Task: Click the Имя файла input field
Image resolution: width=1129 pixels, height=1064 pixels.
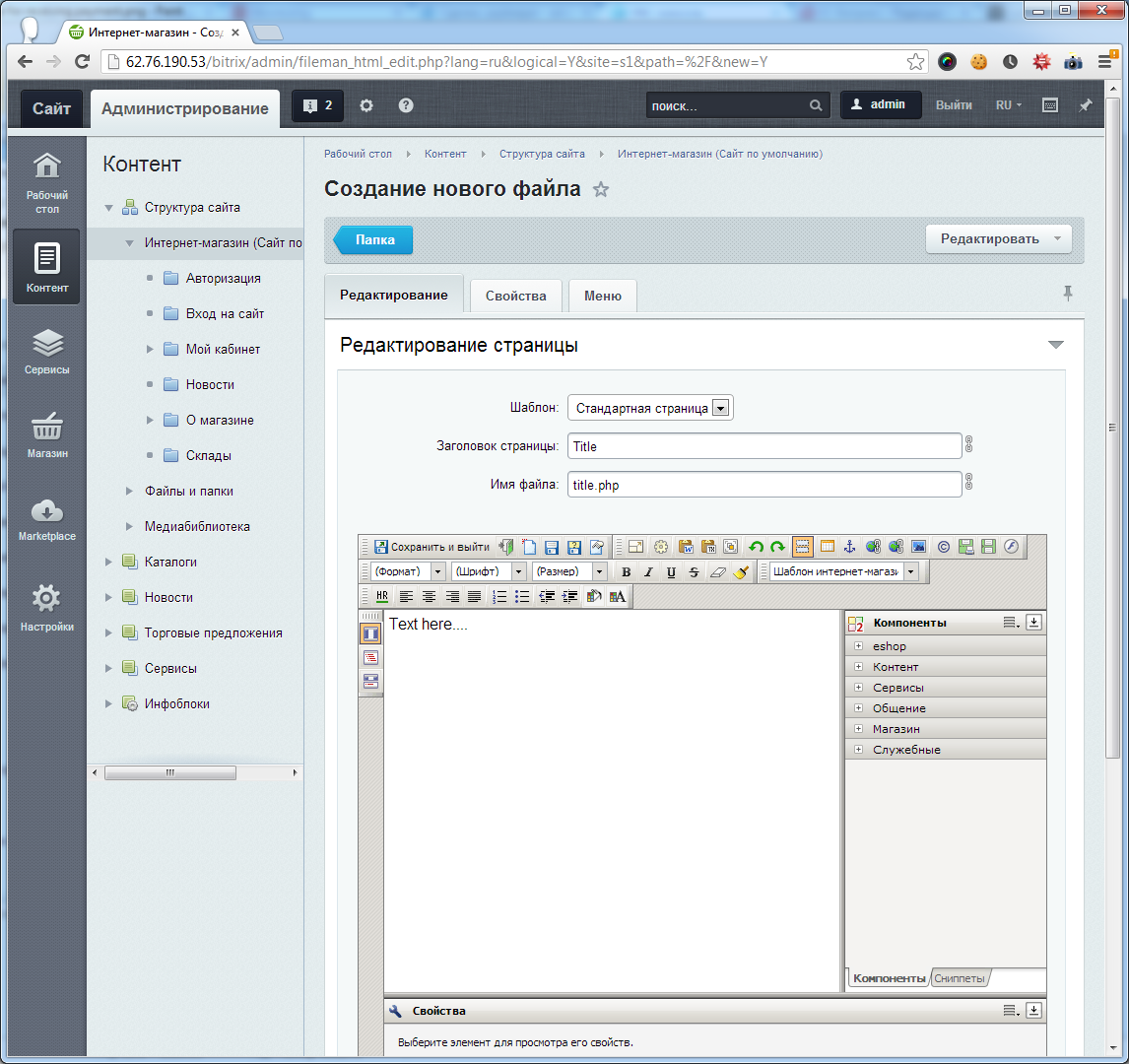Action: (x=764, y=485)
